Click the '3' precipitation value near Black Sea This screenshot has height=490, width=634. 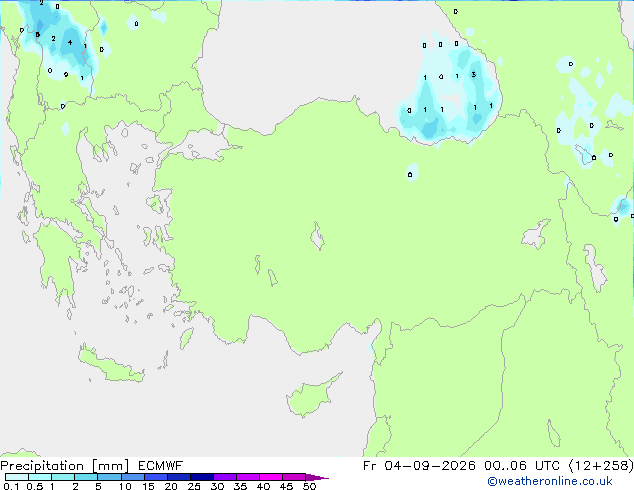coord(473,74)
